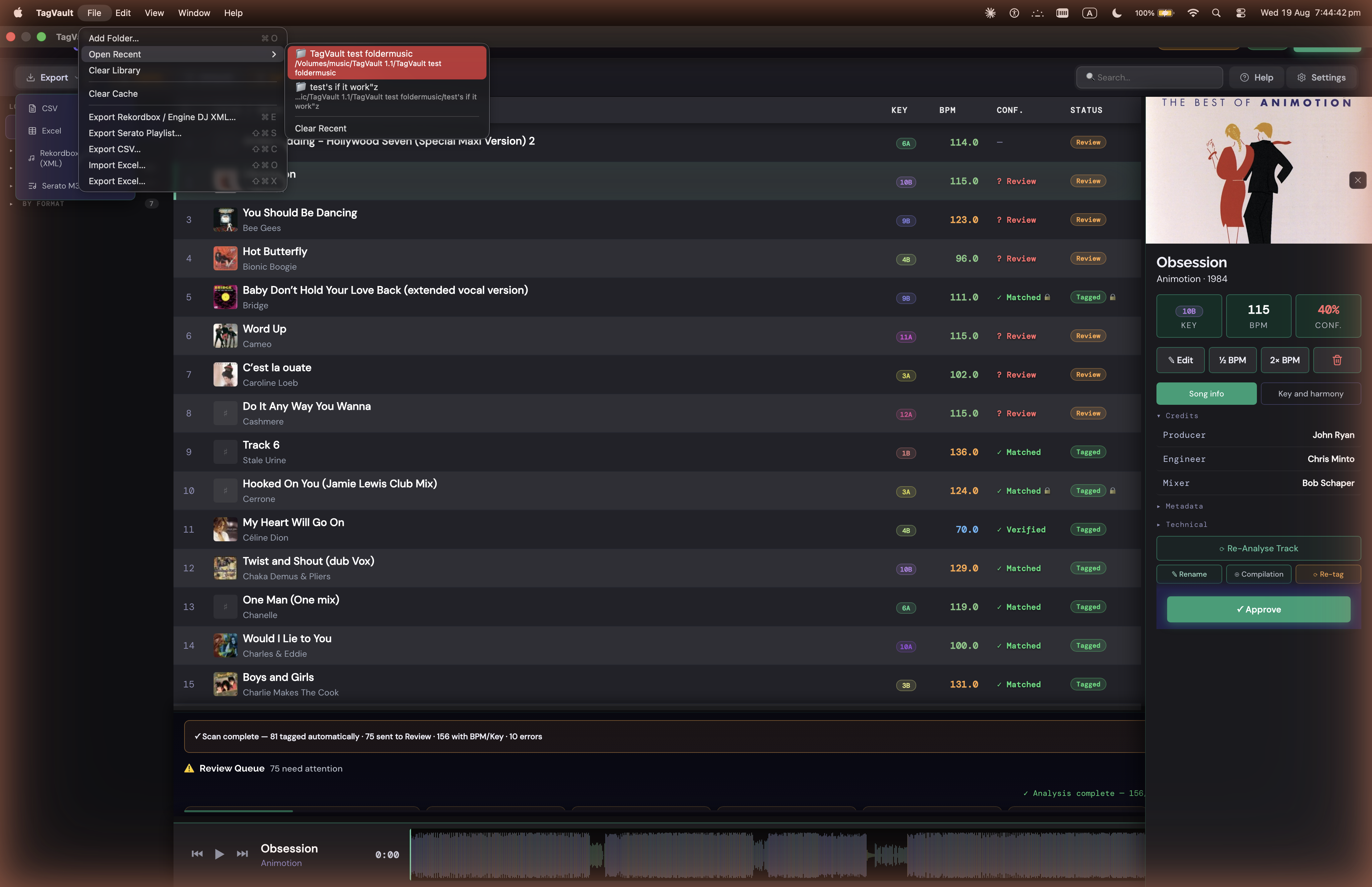Open the Open Recent submenu
Viewport: 1372px width, 887px height.
coord(182,54)
